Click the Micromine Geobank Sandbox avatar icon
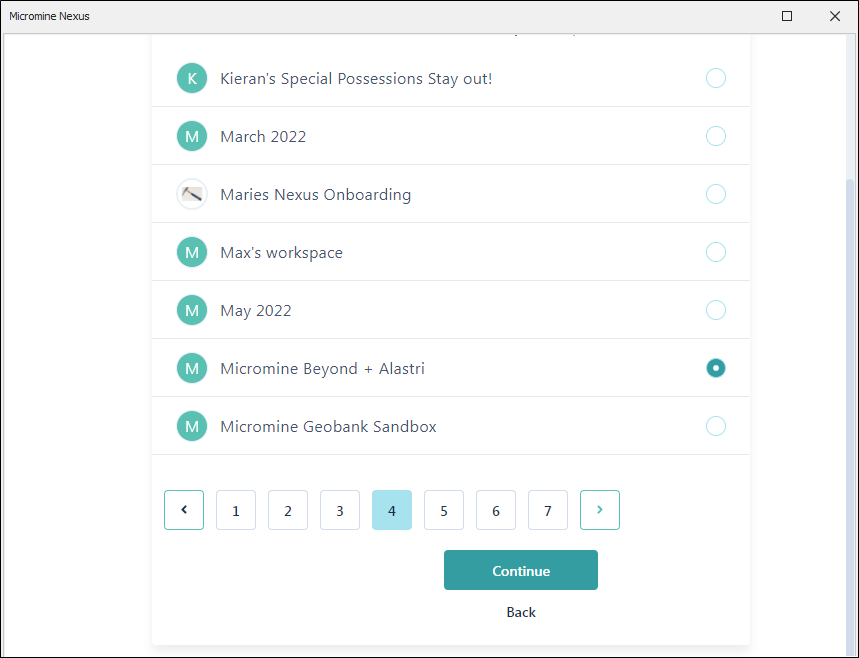 tap(192, 426)
